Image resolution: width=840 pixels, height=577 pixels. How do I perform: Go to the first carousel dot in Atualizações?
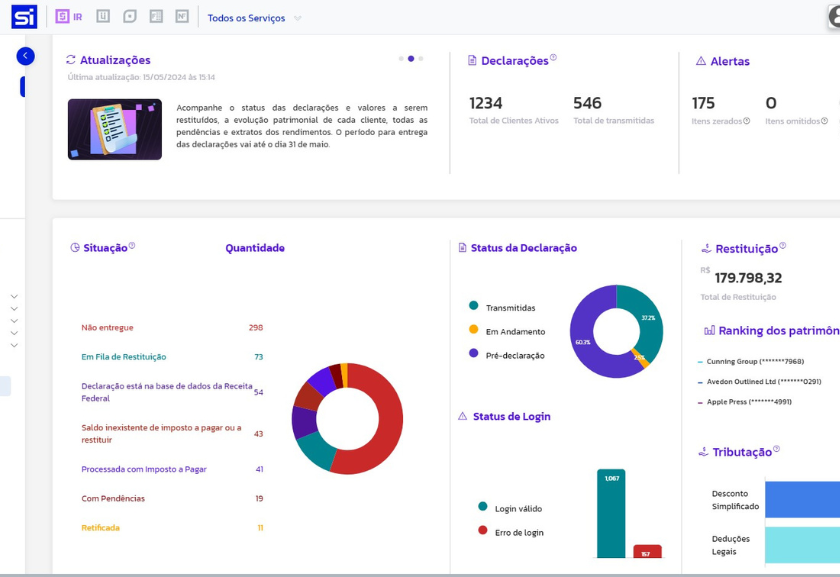pos(401,59)
